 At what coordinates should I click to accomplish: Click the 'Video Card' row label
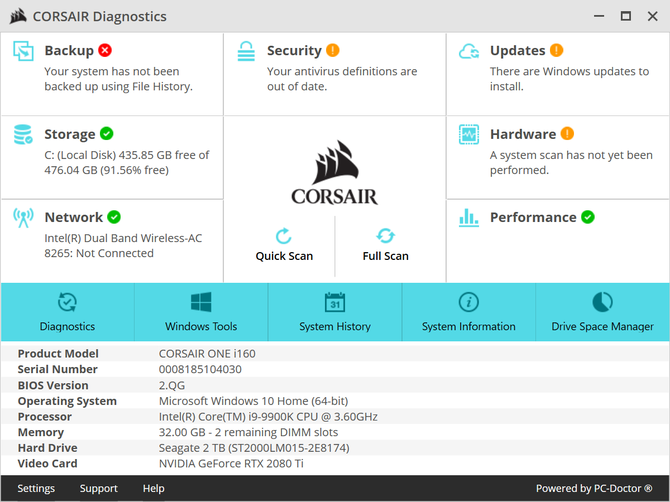[x=47, y=464]
